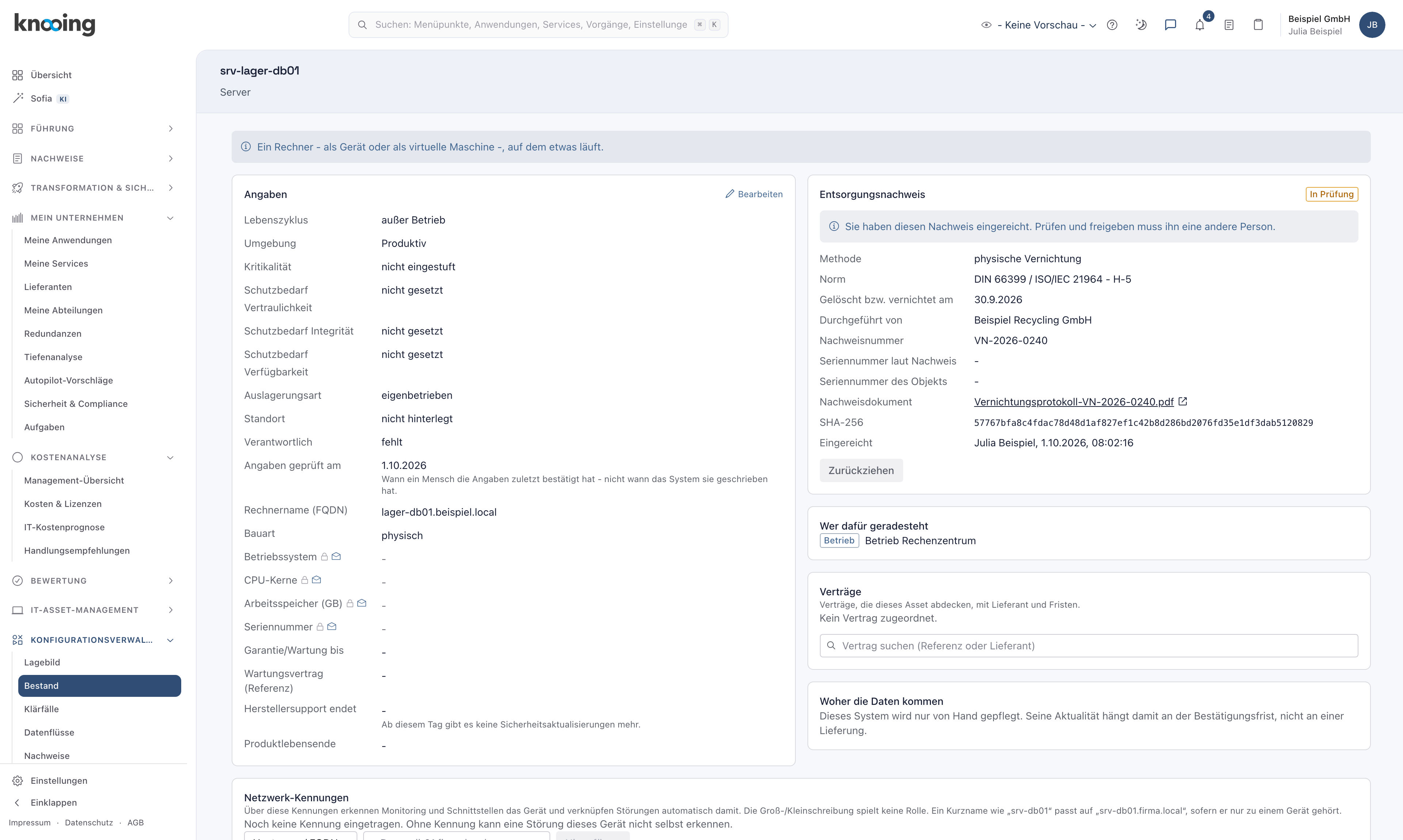
Task: Expand the NACHWEISE sidebar section
Action: click(x=93, y=159)
